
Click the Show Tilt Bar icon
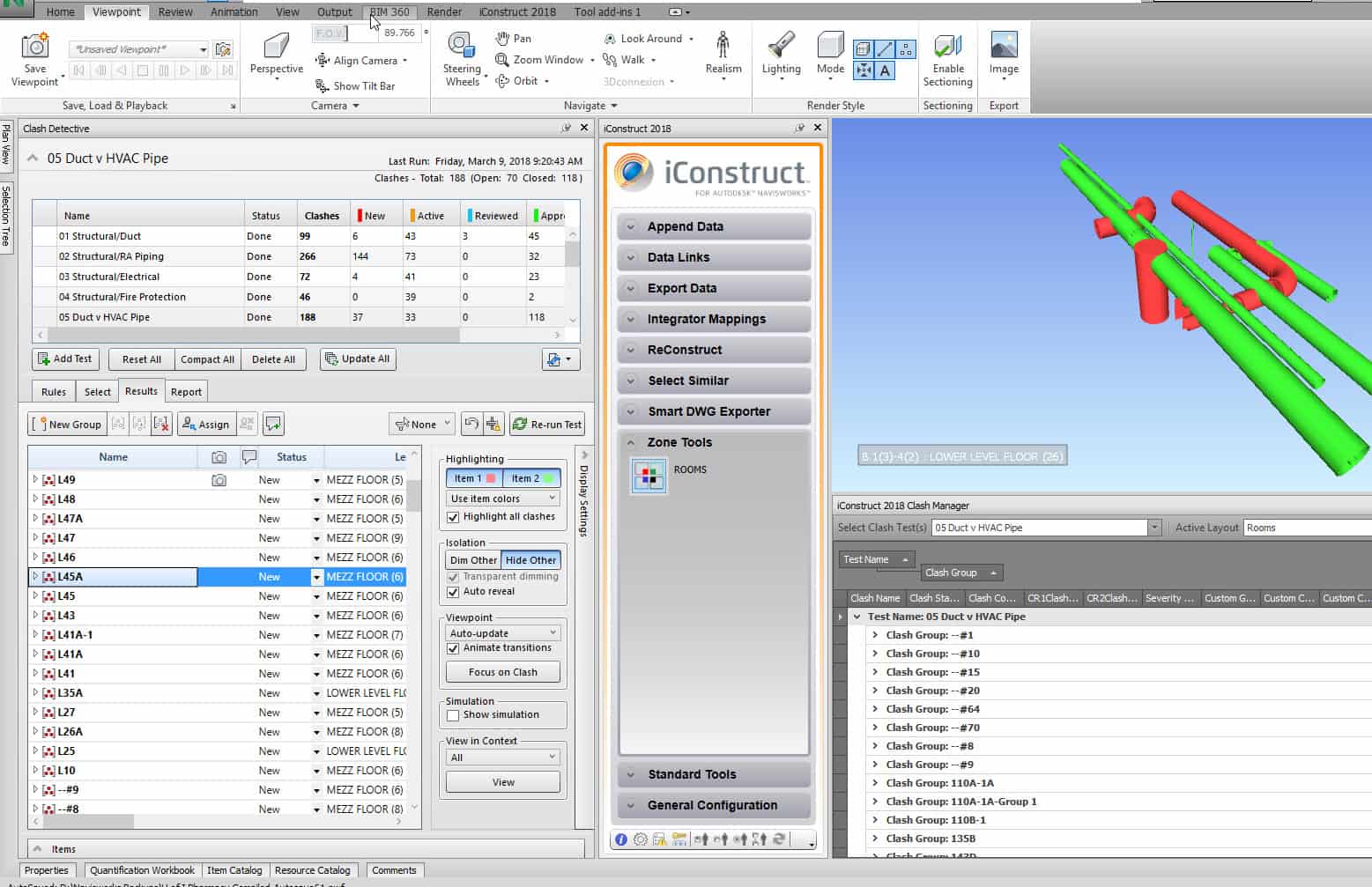click(323, 85)
